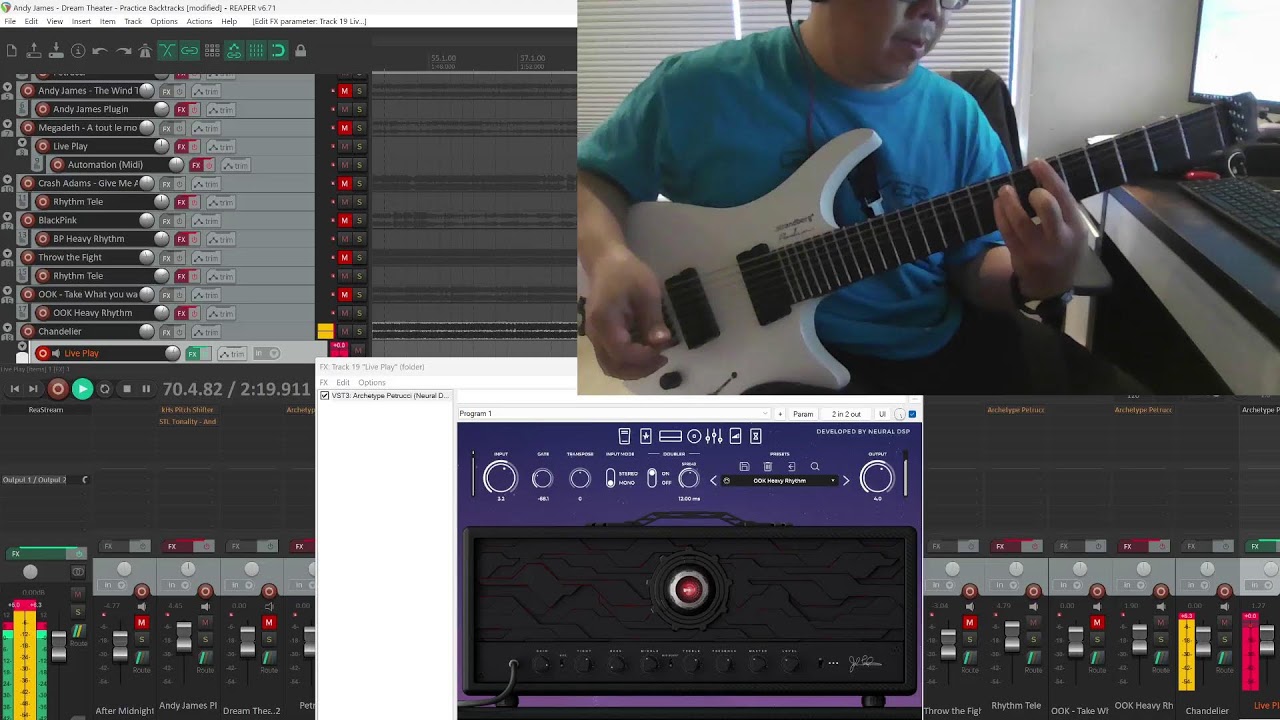Click the Live Play track volume knob
The image size is (1280, 720).
172,353
